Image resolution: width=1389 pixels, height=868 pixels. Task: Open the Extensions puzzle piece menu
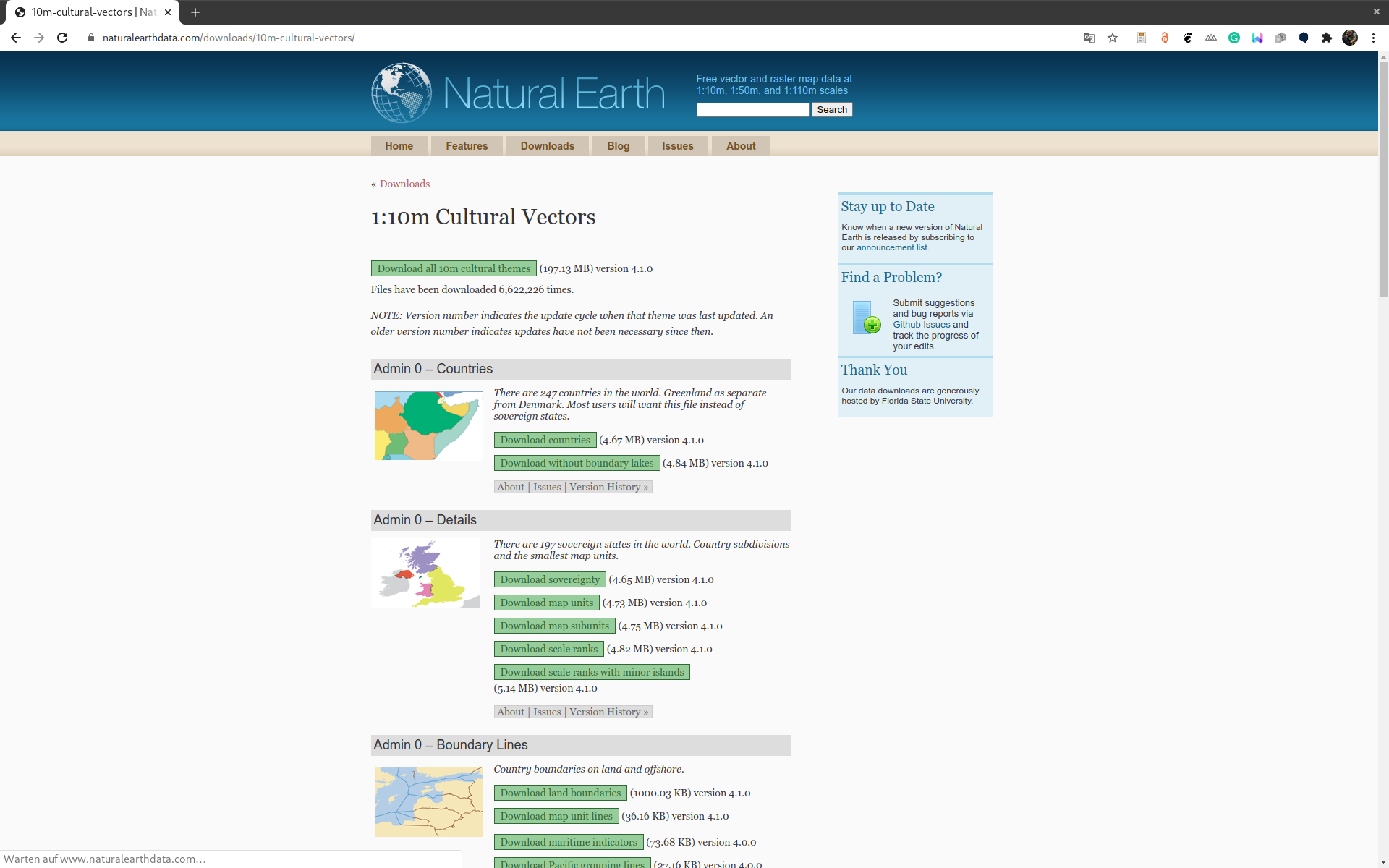pyautogui.click(x=1326, y=38)
